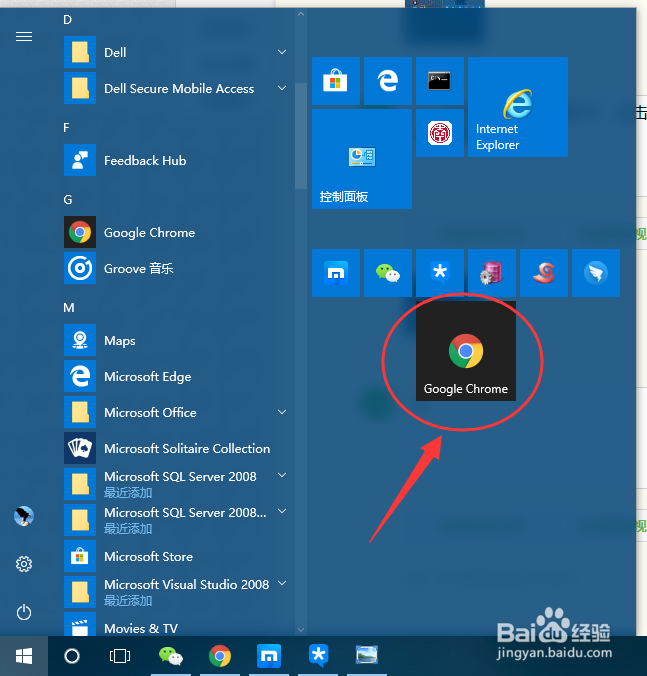Image resolution: width=647 pixels, height=676 pixels.
Task: Open the 控制面板 Control Panel tile
Action: pyautogui.click(x=362, y=159)
